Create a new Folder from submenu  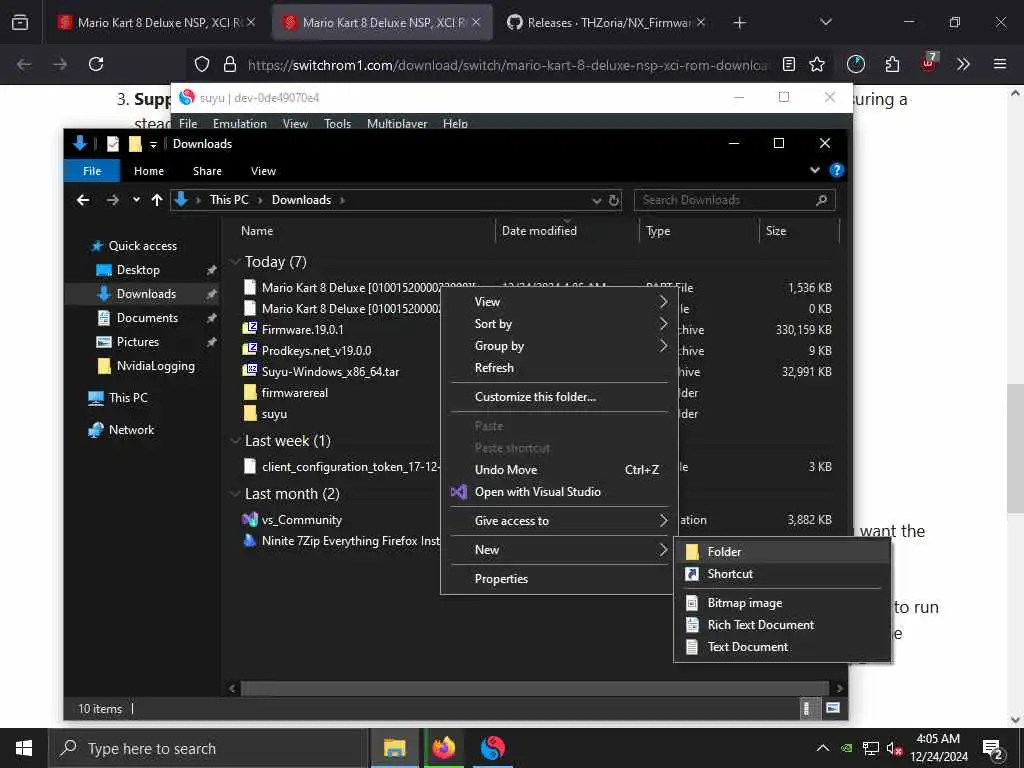point(782,552)
